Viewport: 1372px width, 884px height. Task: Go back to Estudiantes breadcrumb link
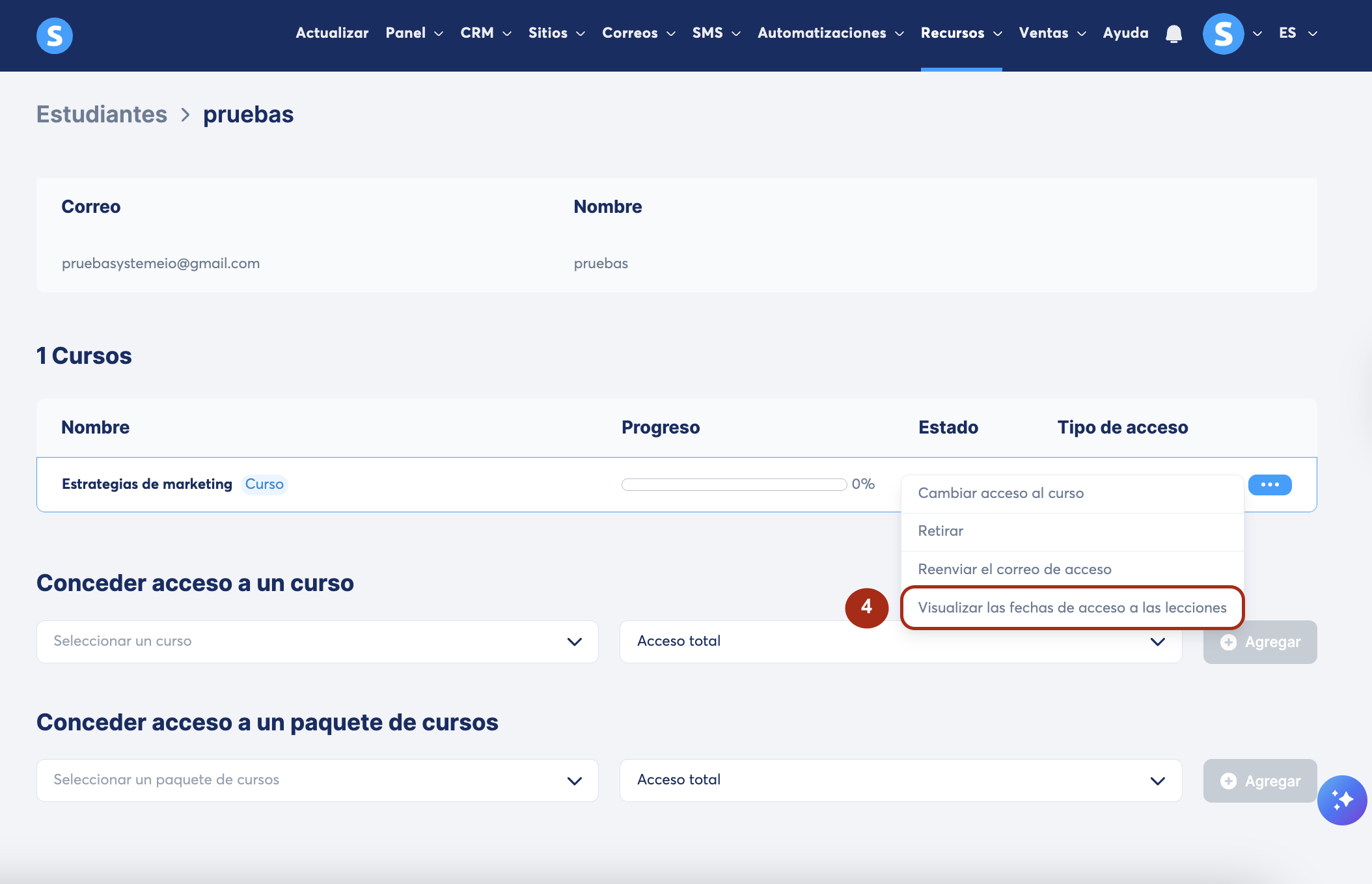pos(102,115)
